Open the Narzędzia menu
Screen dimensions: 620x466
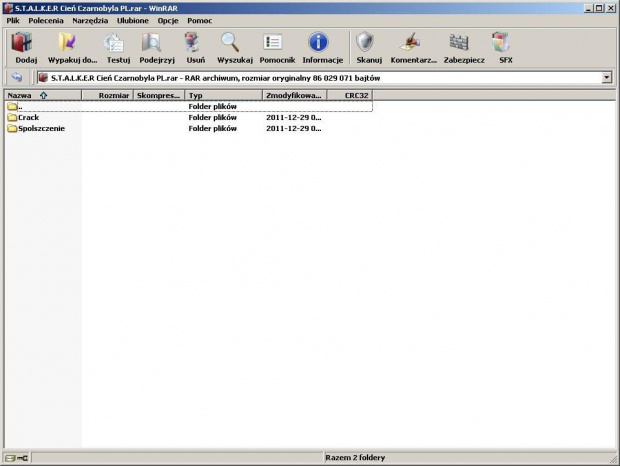pos(90,21)
